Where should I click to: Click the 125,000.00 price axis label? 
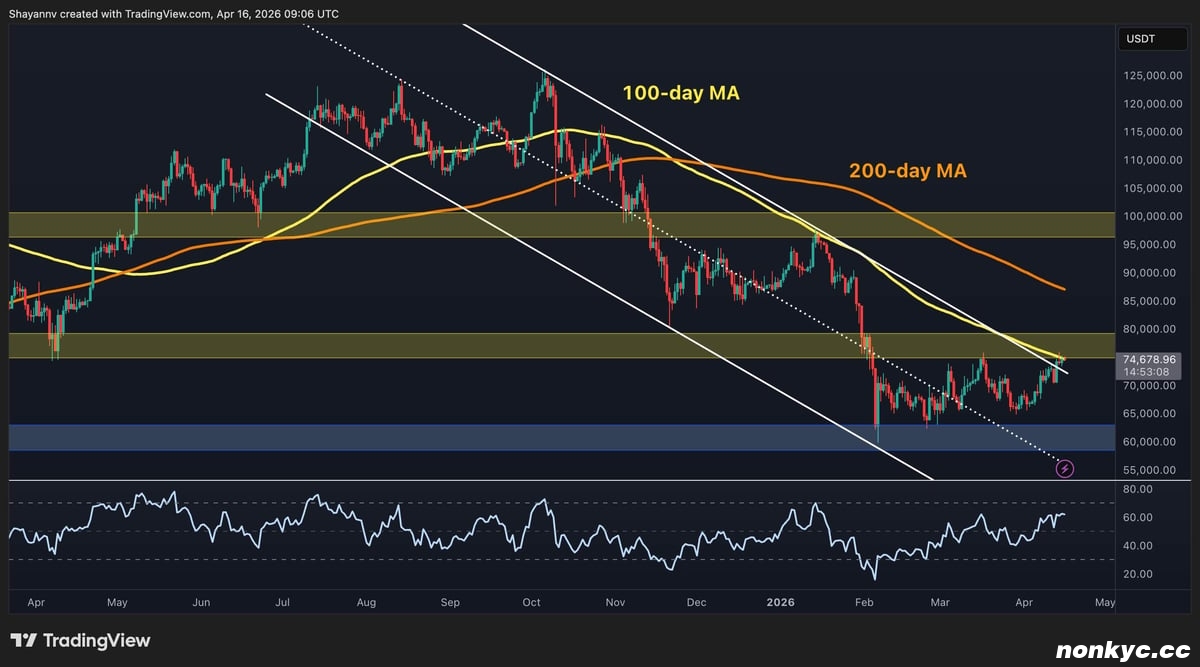click(1148, 76)
